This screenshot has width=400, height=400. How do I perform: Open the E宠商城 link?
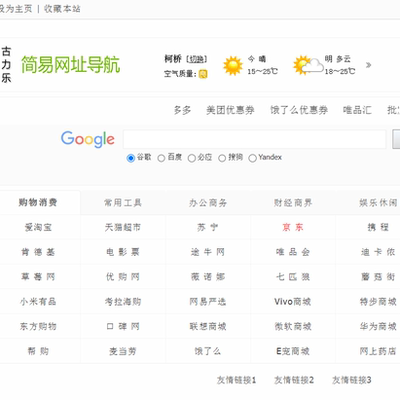coord(293,351)
